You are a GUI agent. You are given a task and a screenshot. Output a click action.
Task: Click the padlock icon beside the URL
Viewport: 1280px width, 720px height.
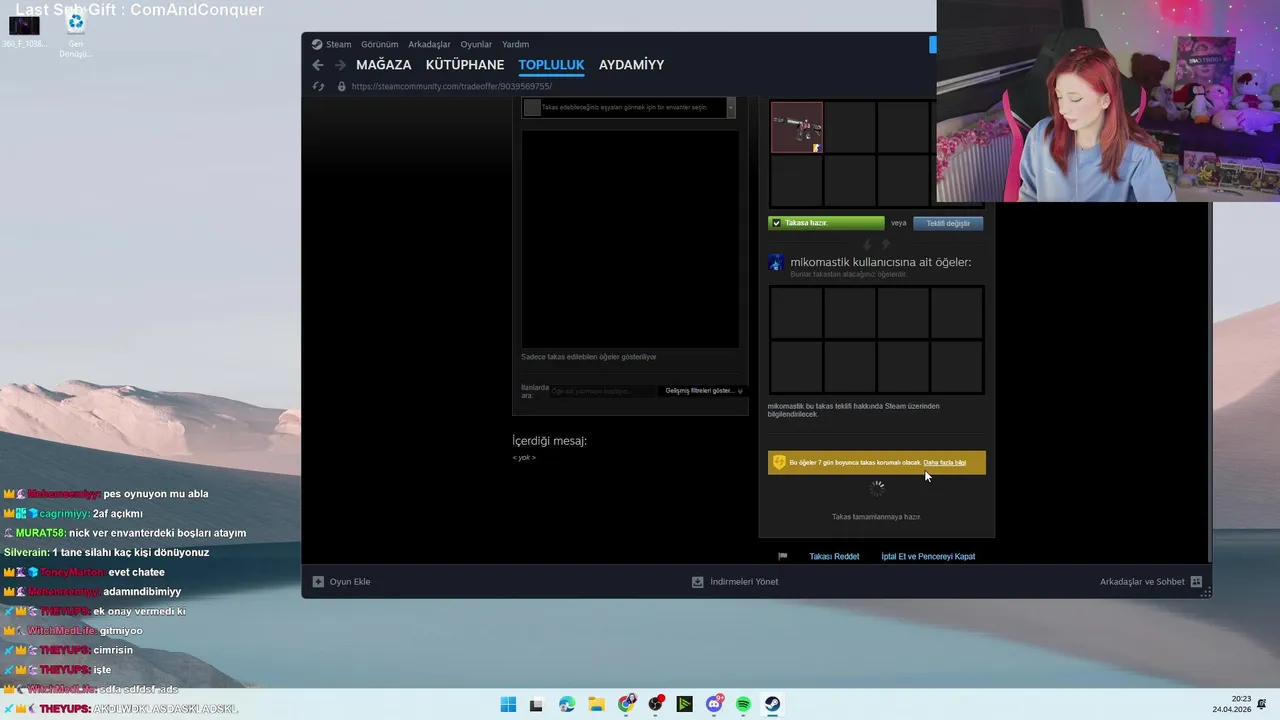[x=342, y=86]
